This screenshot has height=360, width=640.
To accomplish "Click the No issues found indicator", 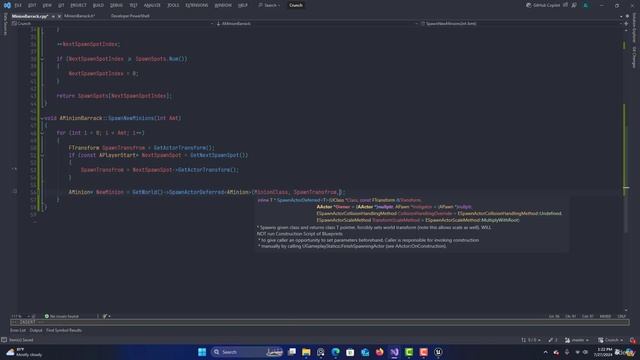I will tap(62, 316).
